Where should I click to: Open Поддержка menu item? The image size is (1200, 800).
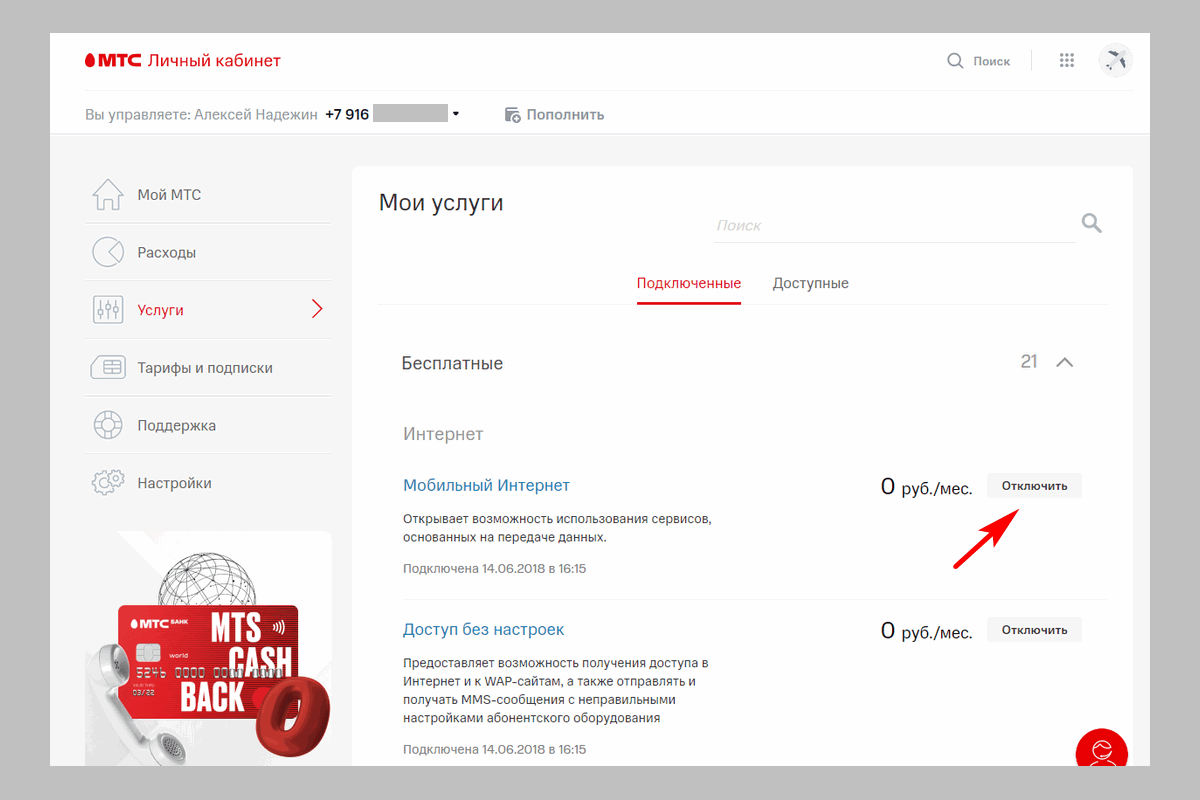(x=206, y=425)
